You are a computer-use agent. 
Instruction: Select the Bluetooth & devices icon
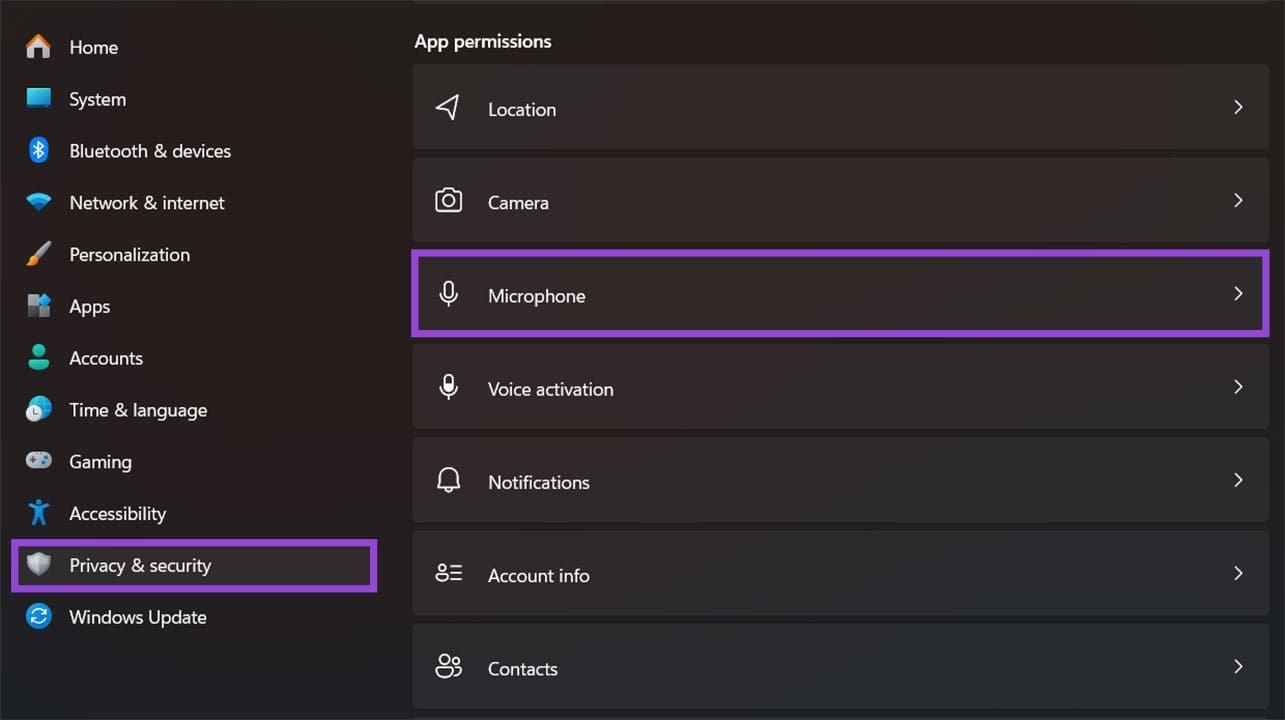(37, 150)
